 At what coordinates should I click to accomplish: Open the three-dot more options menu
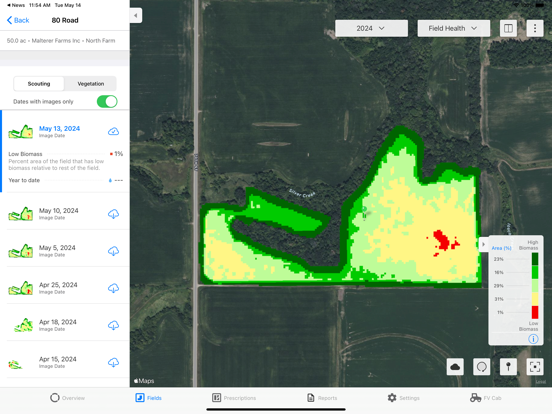(535, 29)
